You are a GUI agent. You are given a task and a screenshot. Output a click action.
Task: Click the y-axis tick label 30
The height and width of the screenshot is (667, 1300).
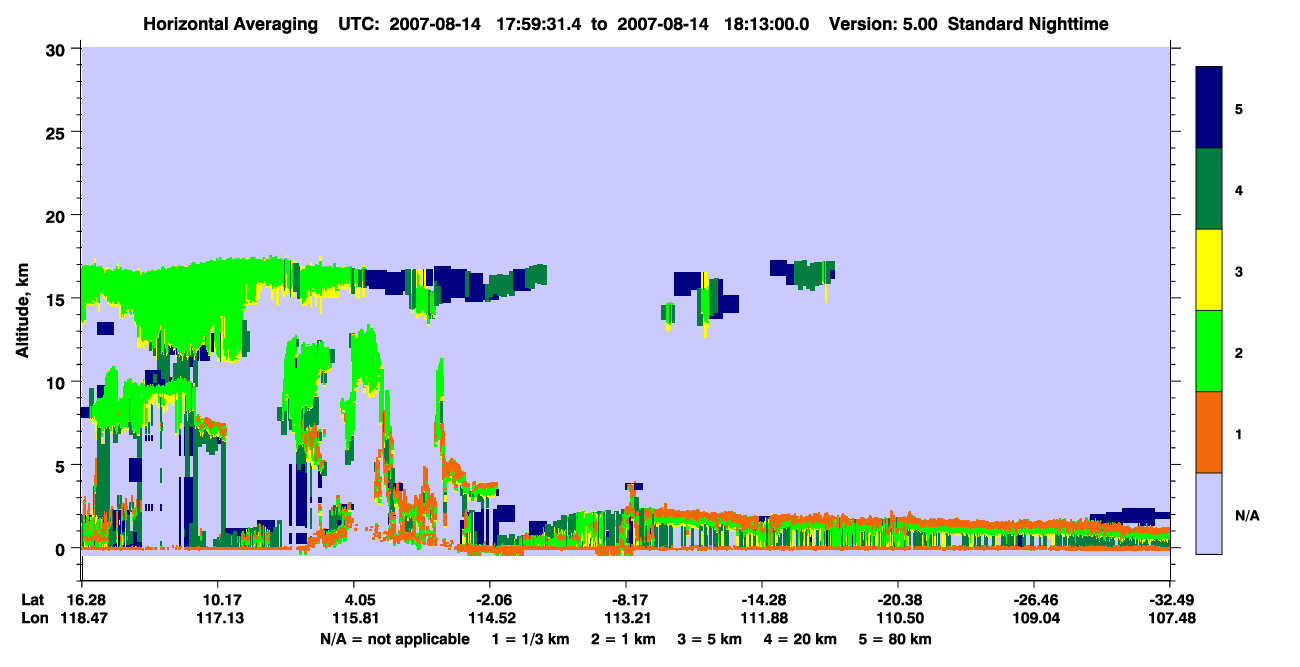tap(58, 49)
